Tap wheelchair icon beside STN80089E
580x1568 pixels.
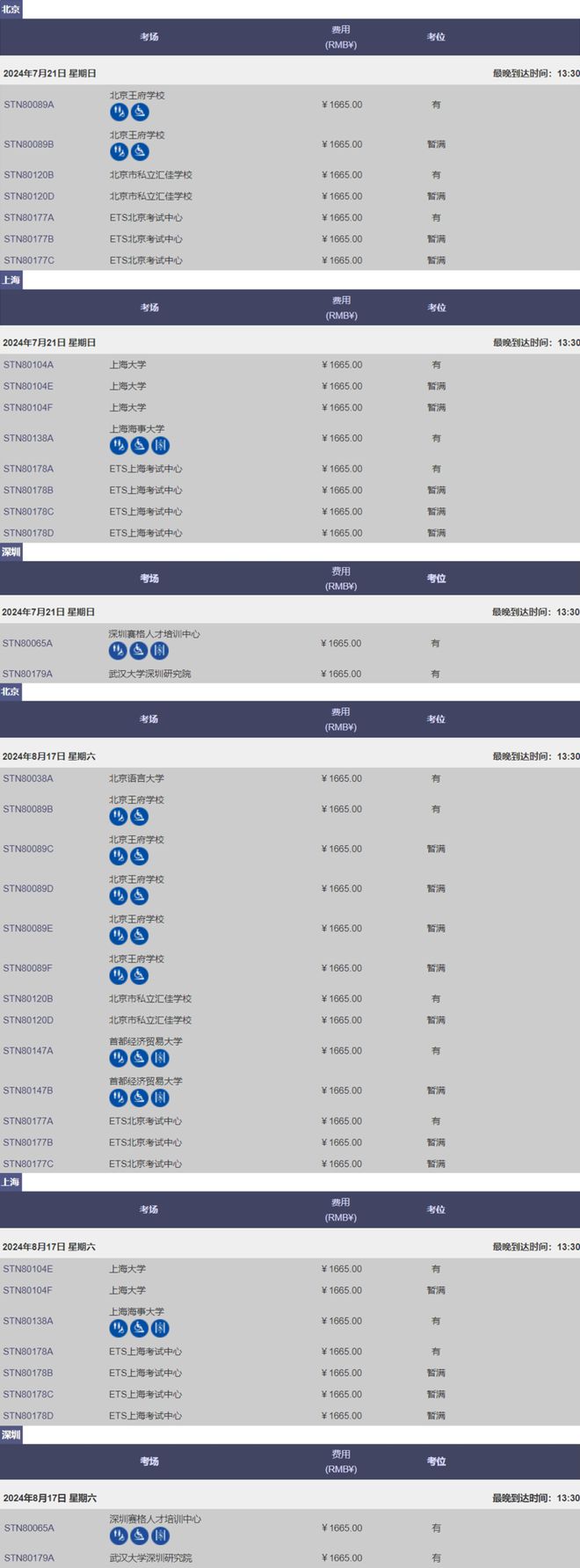[140, 935]
